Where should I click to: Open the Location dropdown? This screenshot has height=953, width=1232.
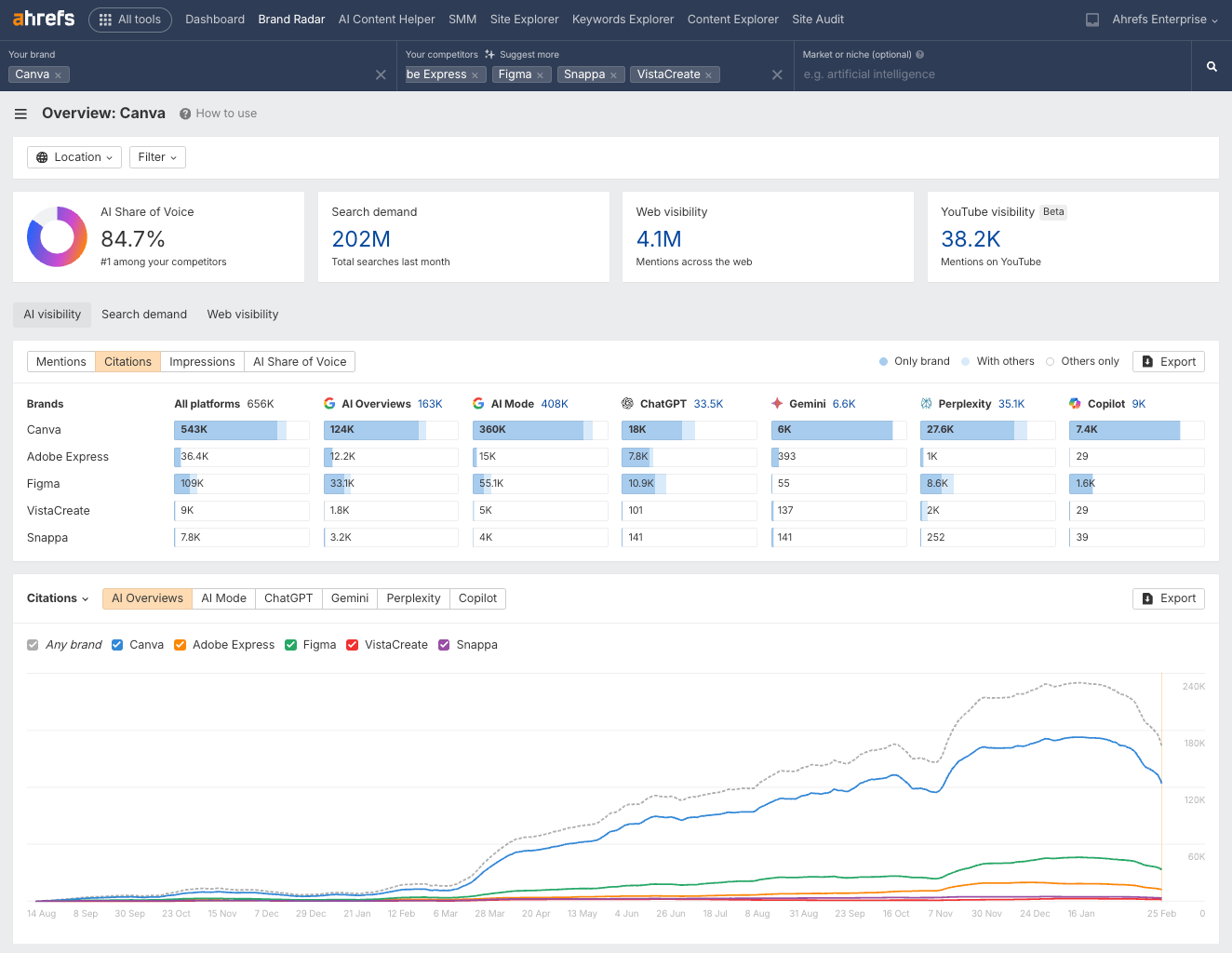(x=74, y=156)
